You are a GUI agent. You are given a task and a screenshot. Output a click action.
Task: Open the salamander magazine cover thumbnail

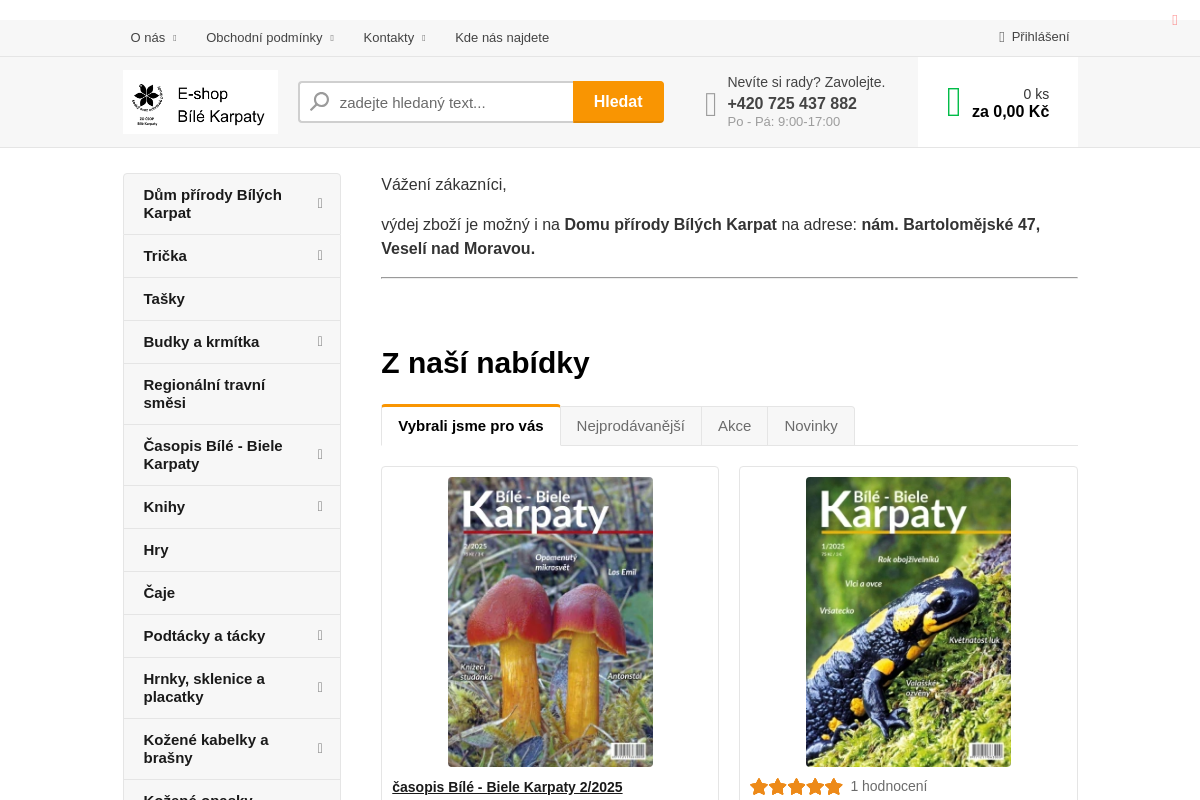(x=906, y=621)
